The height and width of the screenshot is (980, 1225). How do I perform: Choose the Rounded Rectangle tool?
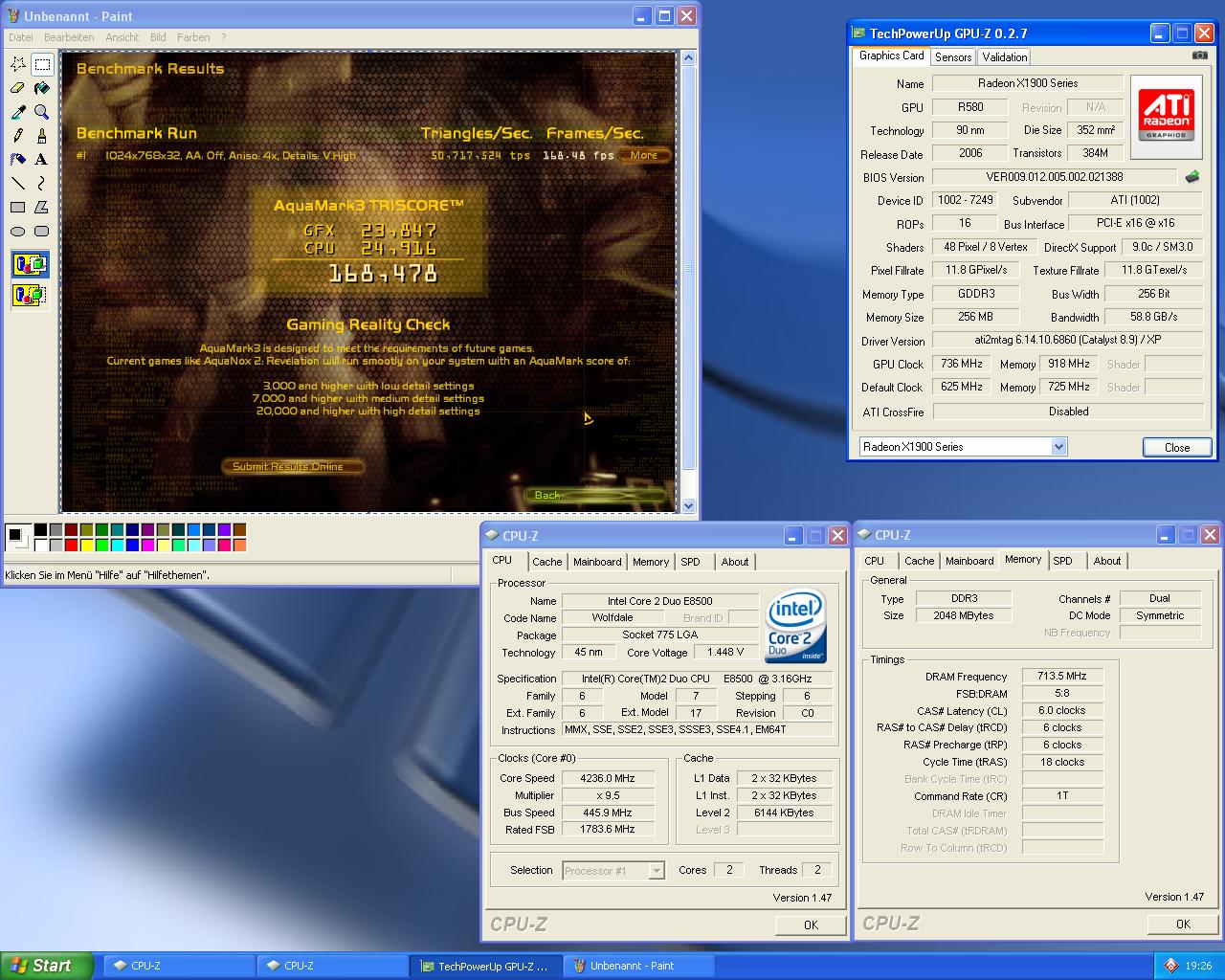42,231
